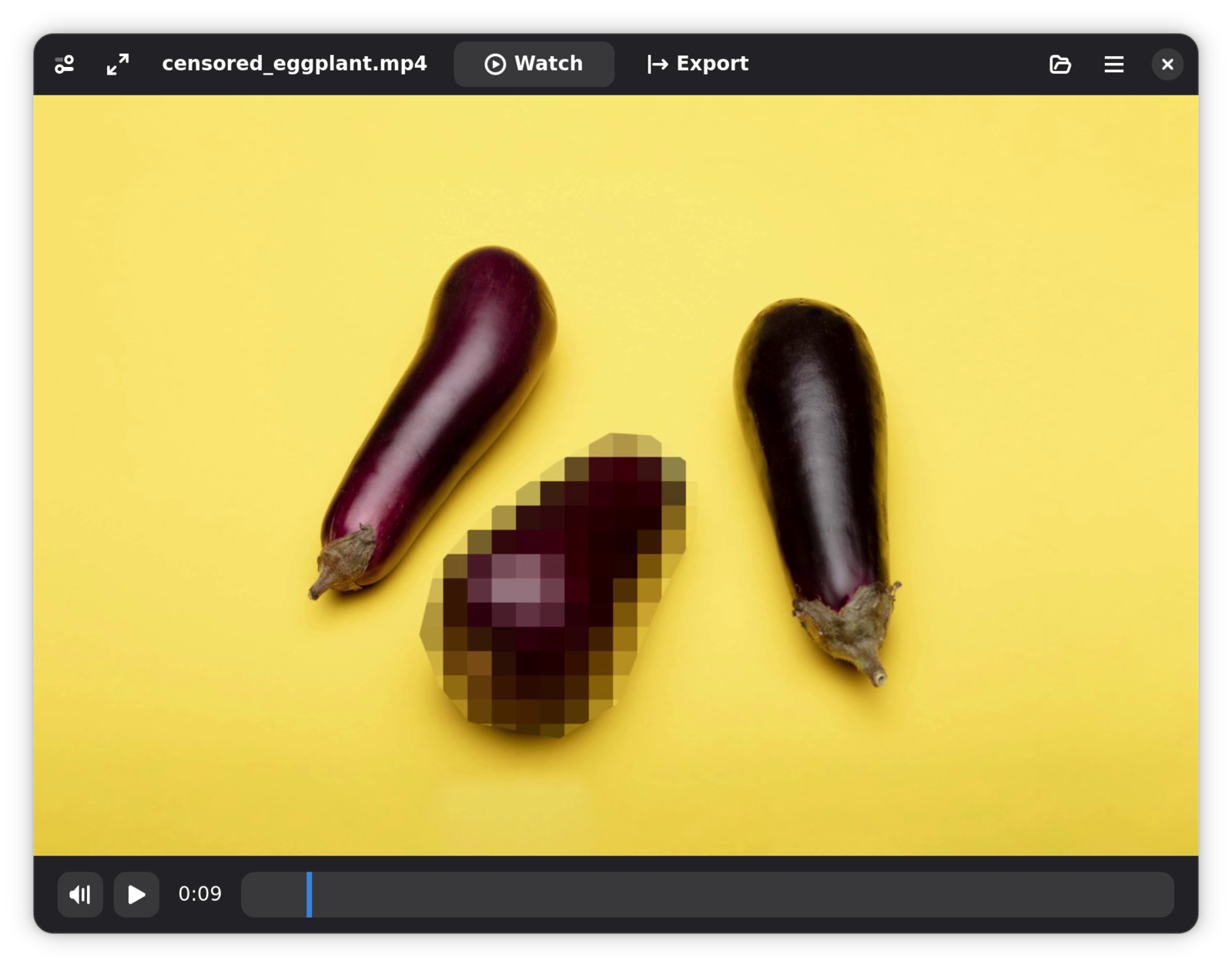Click the open file folder icon

pyautogui.click(x=1060, y=64)
